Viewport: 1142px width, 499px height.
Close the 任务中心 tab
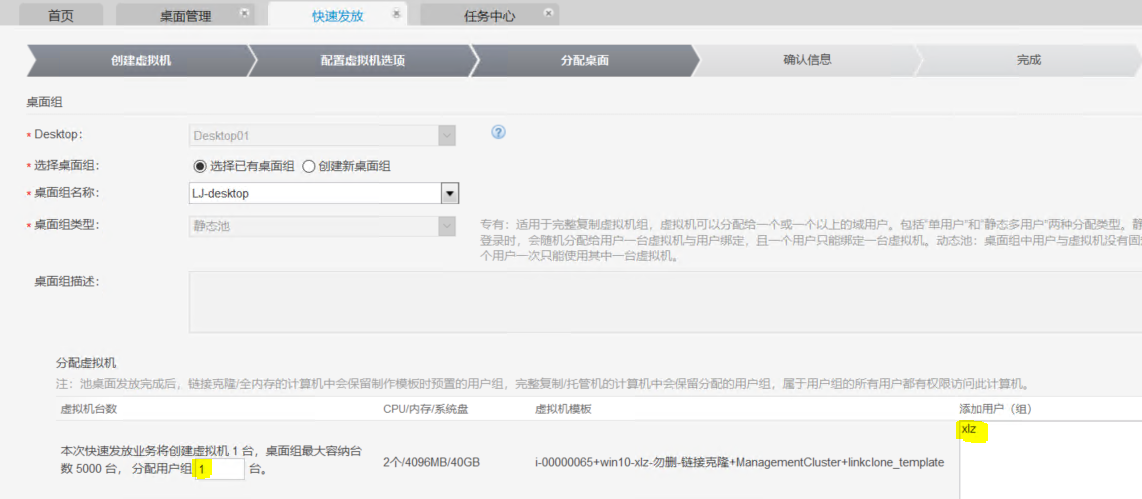pyautogui.click(x=548, y=13)
